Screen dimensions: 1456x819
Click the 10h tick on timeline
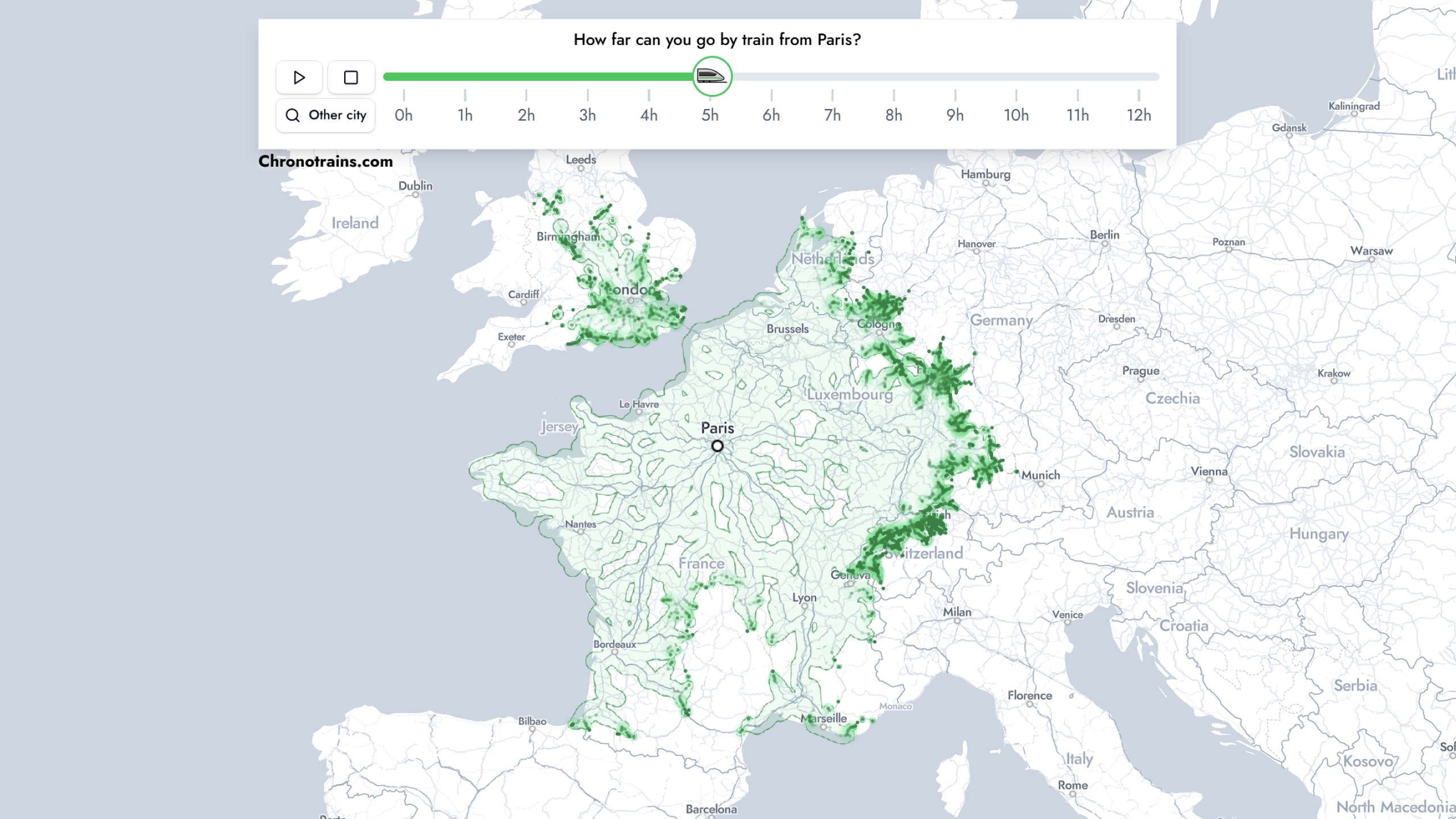1016,96
